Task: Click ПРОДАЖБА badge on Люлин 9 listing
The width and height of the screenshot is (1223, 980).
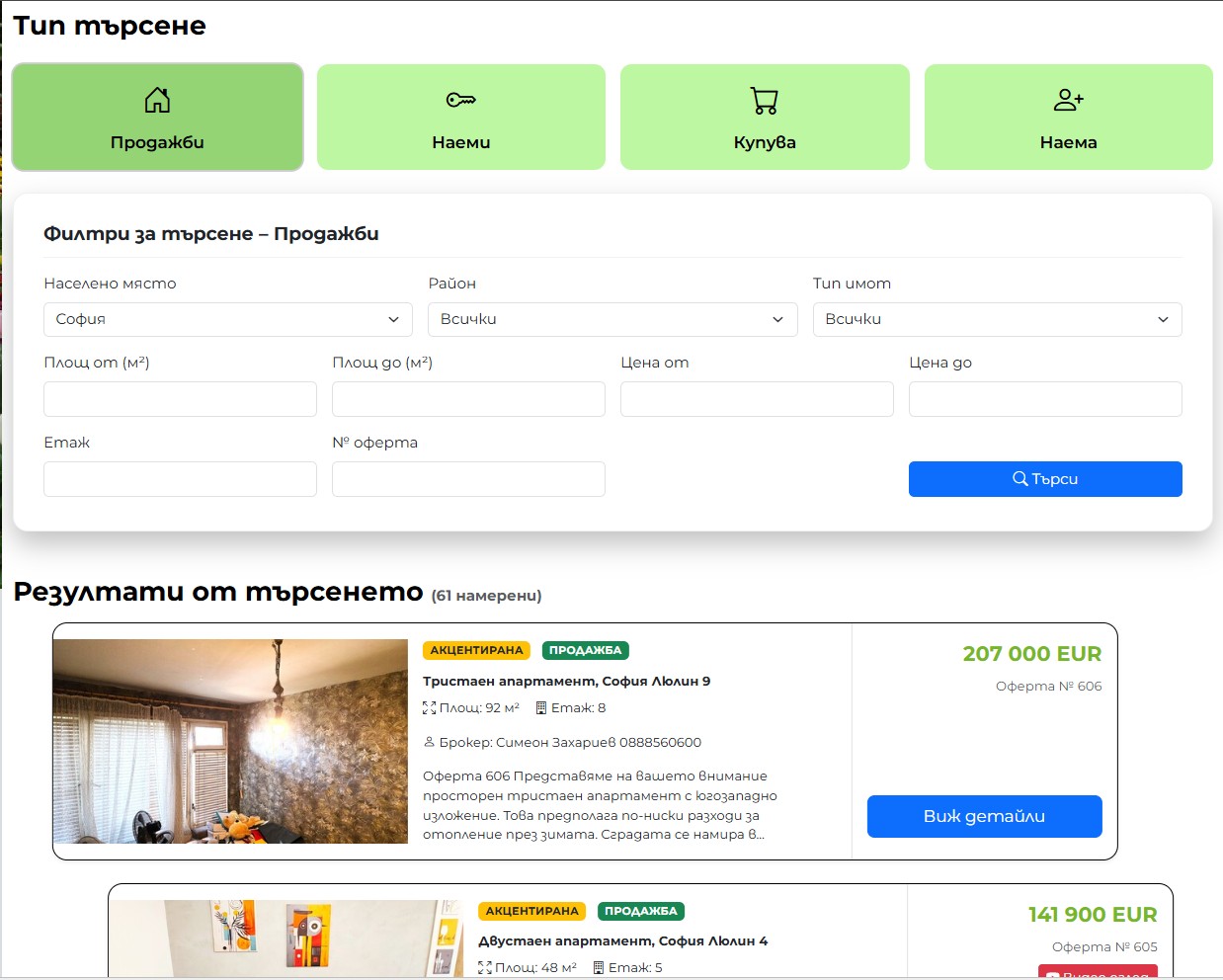Action: tap(586, 650)
